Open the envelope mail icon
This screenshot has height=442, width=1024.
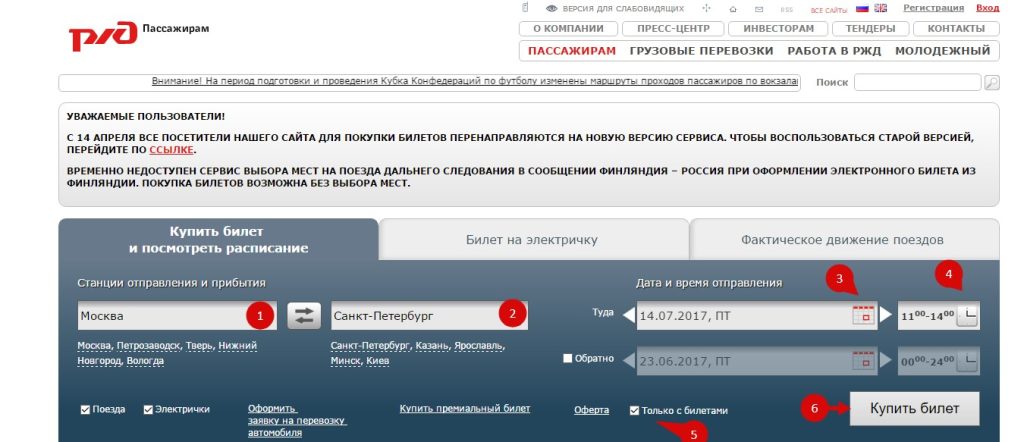point(759,9)
